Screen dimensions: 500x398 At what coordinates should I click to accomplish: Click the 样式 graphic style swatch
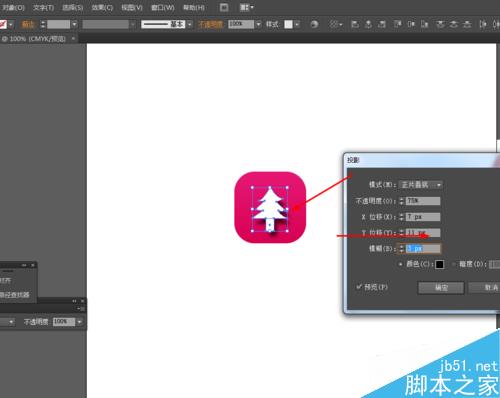point(288,24)
